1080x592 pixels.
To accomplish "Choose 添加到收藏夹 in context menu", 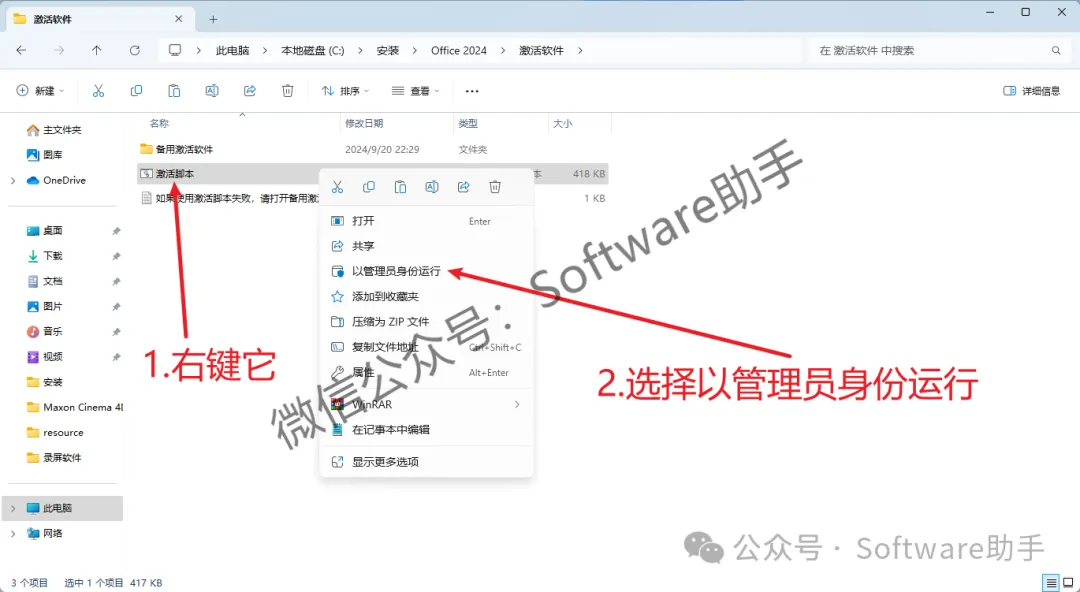I will 426,296.
